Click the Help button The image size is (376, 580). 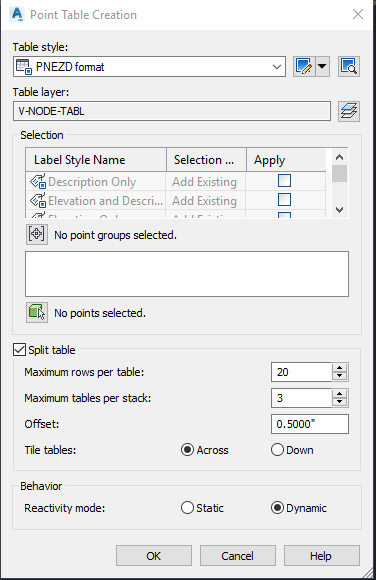tap(321, 556)
